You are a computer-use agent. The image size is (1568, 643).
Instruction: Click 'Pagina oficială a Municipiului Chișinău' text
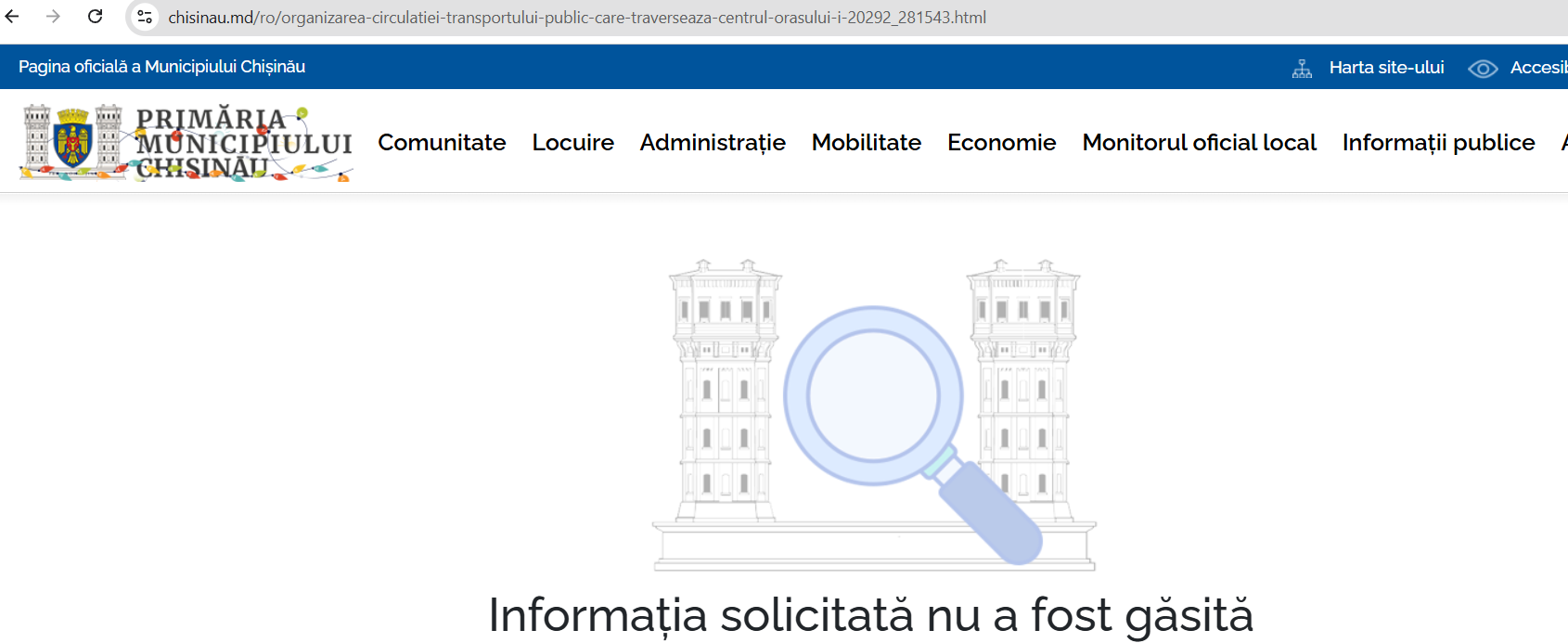[x=161, y=67]
